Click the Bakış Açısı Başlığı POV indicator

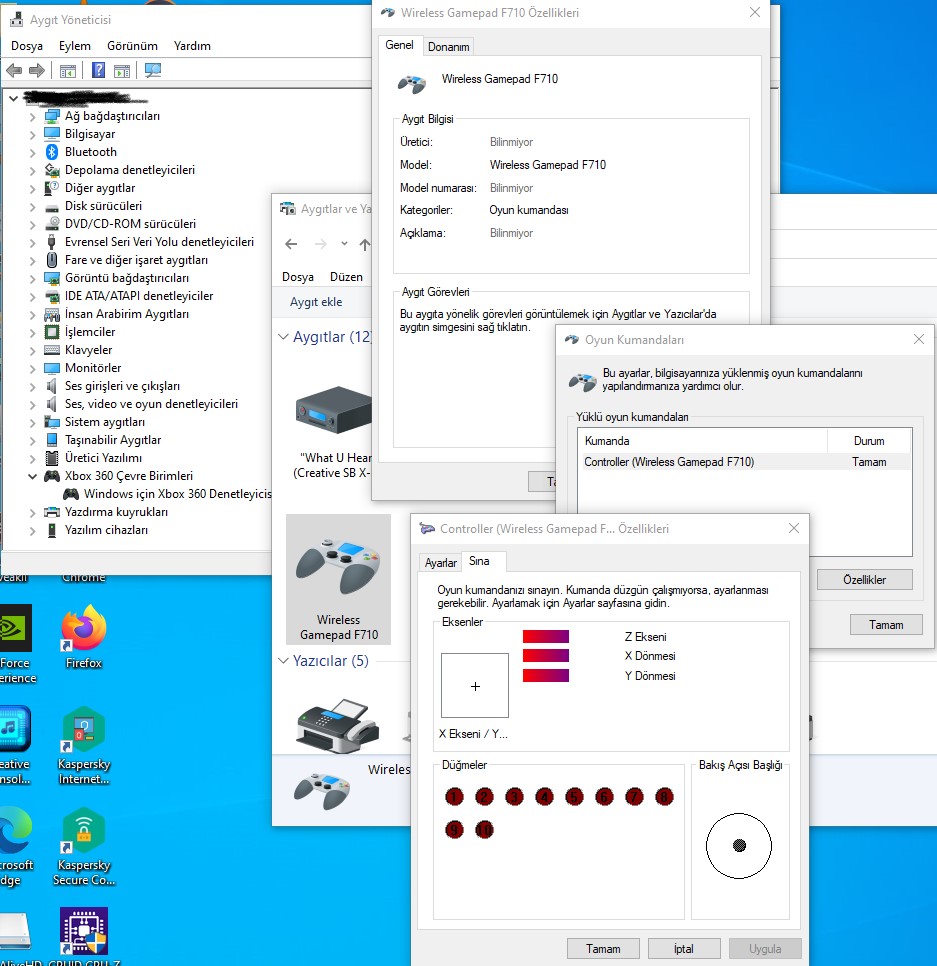[739, 846]
